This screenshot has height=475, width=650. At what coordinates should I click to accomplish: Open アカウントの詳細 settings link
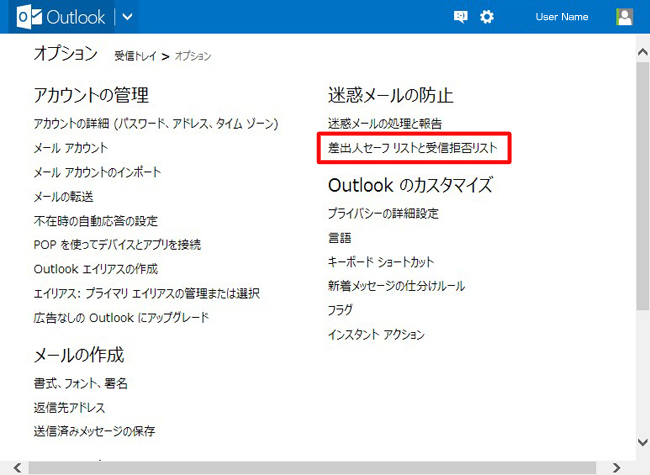pos(155,124)
